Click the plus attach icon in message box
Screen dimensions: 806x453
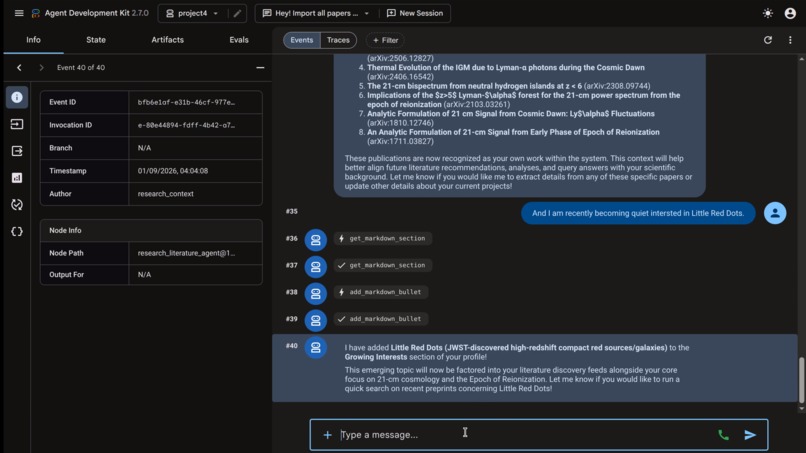[x=327, y=435]
